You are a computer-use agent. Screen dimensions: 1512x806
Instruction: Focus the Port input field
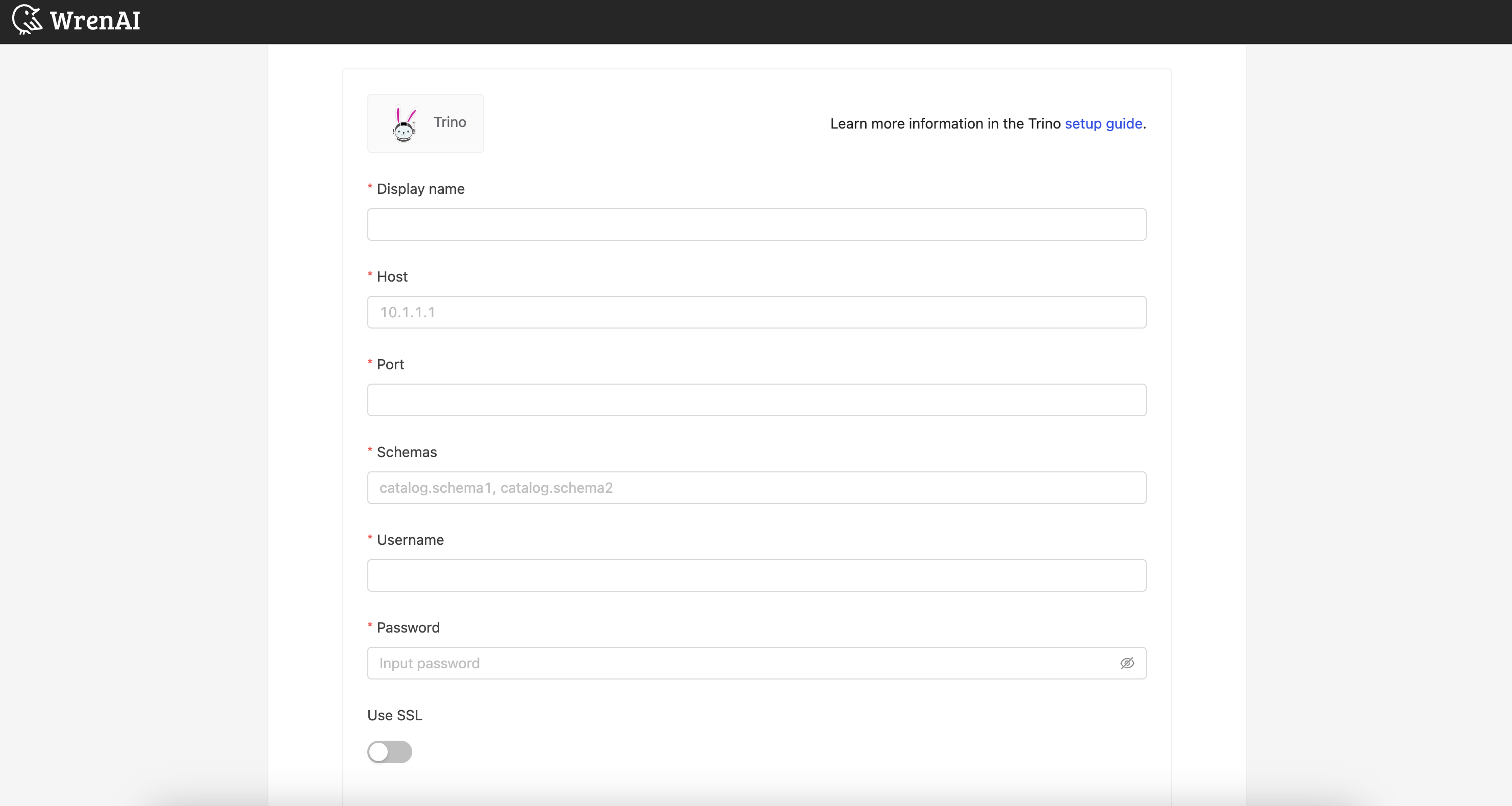coord(757,400)
